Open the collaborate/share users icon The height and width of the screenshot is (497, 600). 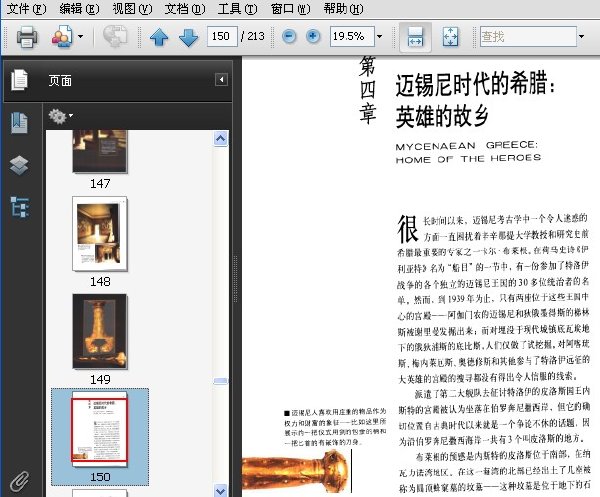tap(62, 37)
